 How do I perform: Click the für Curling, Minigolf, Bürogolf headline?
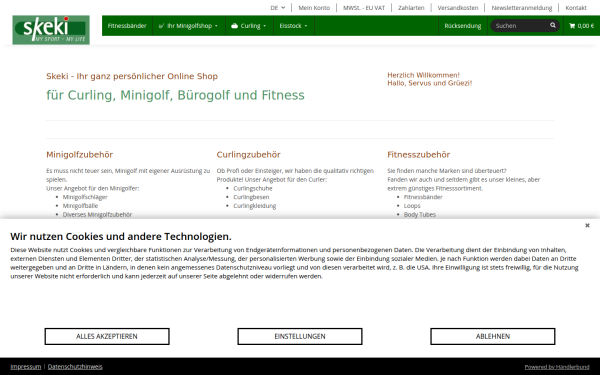(x=175, y=95)
